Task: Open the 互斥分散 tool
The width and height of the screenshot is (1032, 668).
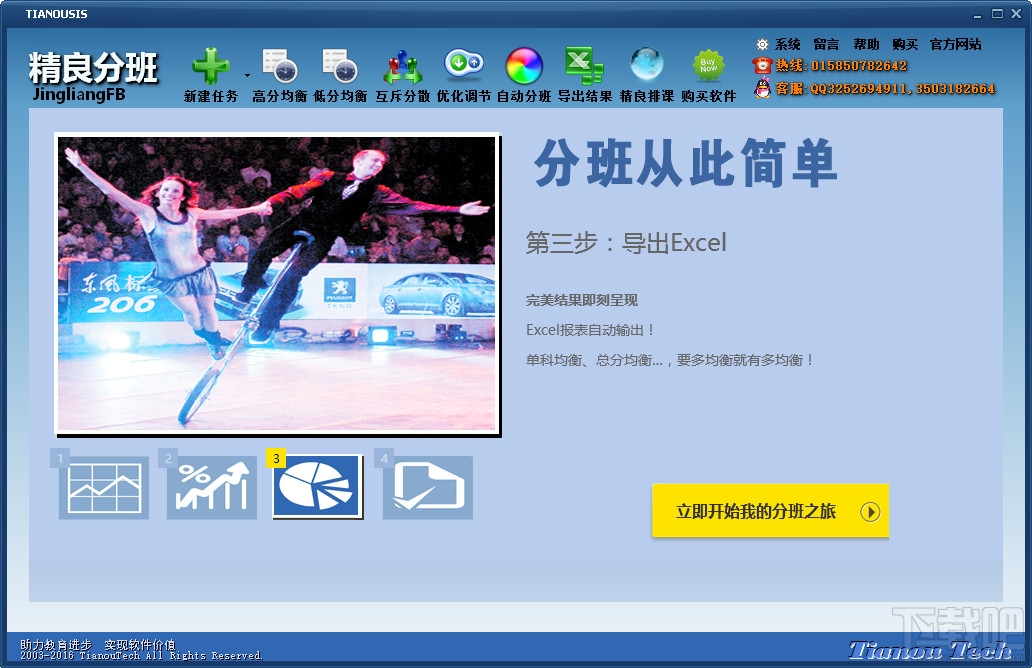Action: click(x=403, y=67)
